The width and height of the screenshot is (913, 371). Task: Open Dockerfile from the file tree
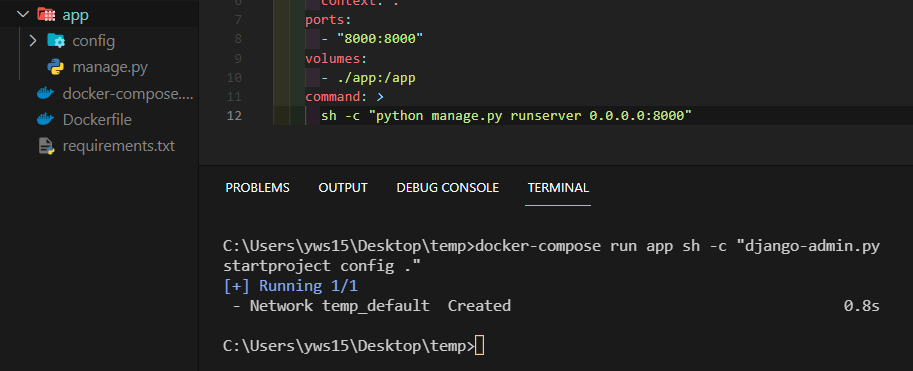[97, 119]
